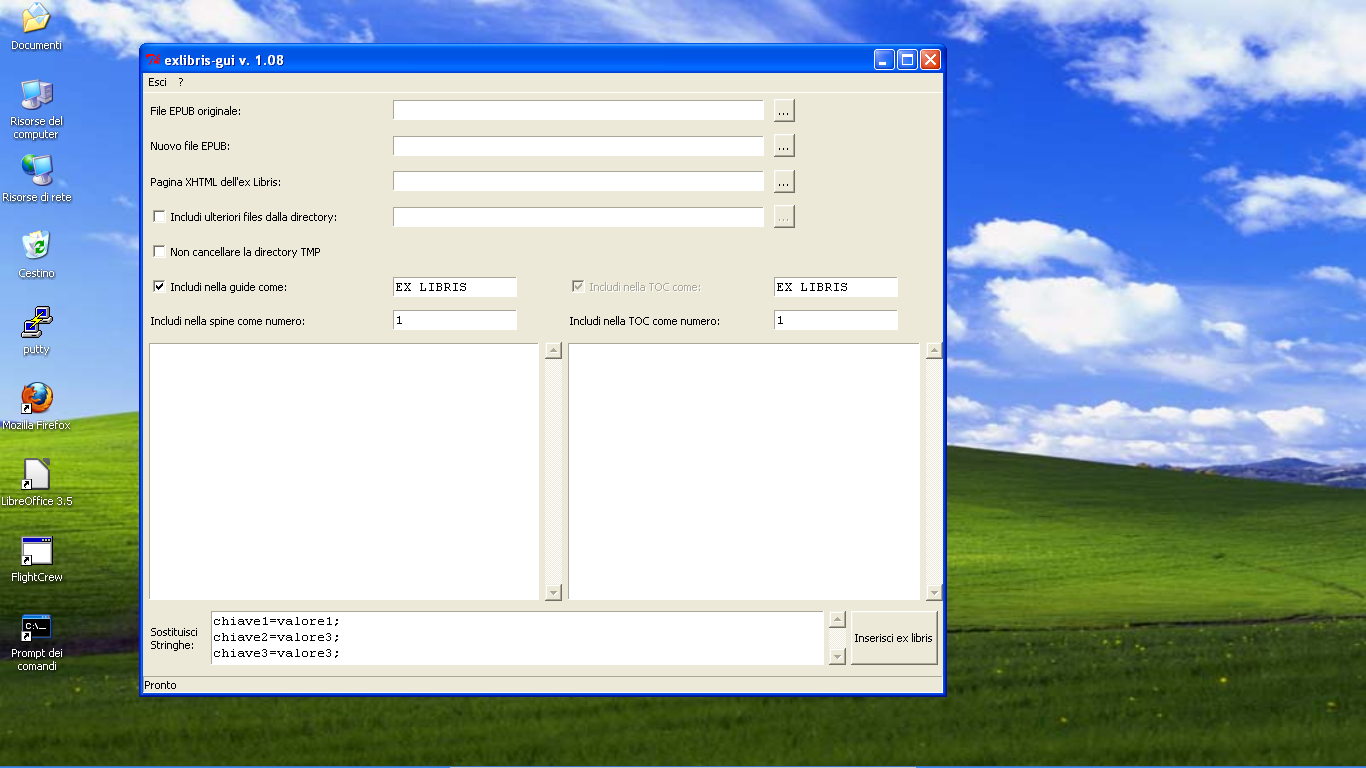The image size is (1366, 768).
Task: Click the exlibris-gui title bar app icon
Action: coord(153,60)
